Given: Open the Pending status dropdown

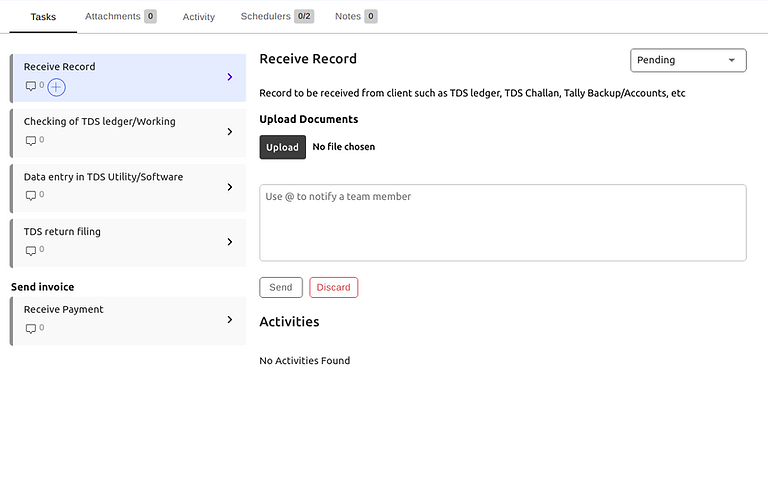Looking at the screenshot, I should click(689, 60).
